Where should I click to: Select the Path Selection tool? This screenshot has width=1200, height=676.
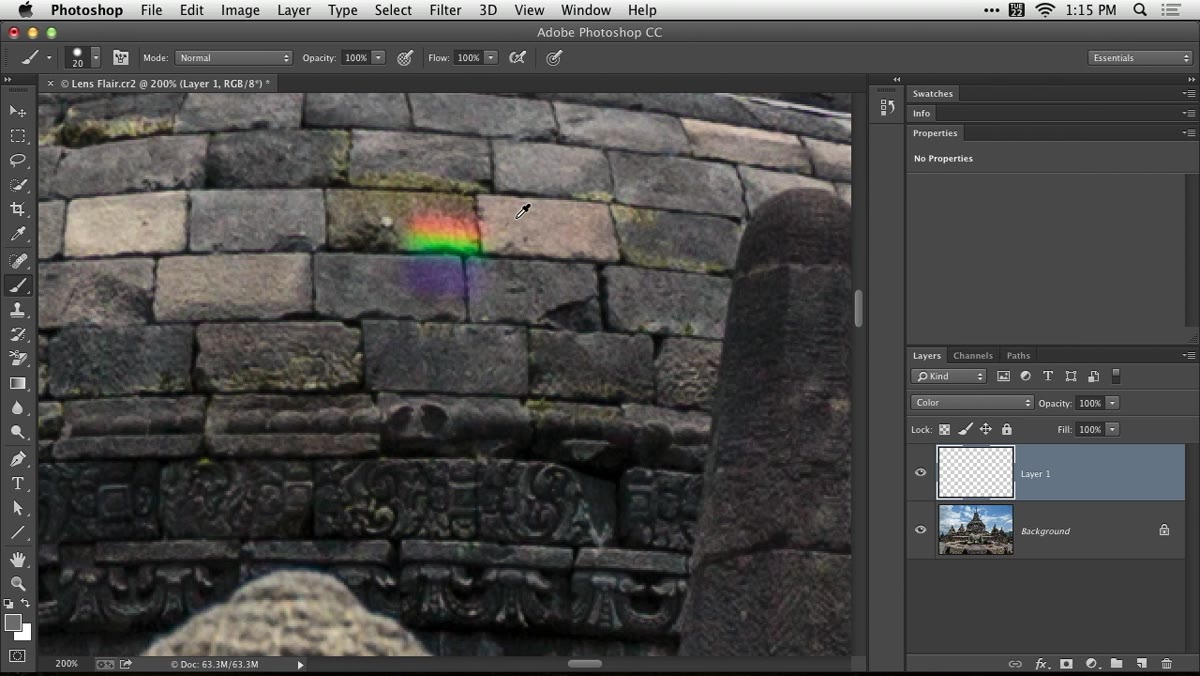tap(18, 508)
